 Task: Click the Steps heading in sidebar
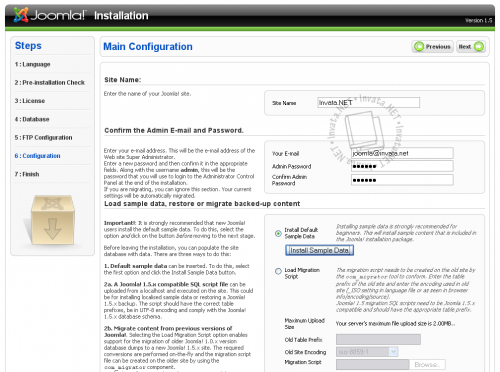coord(28,46)
